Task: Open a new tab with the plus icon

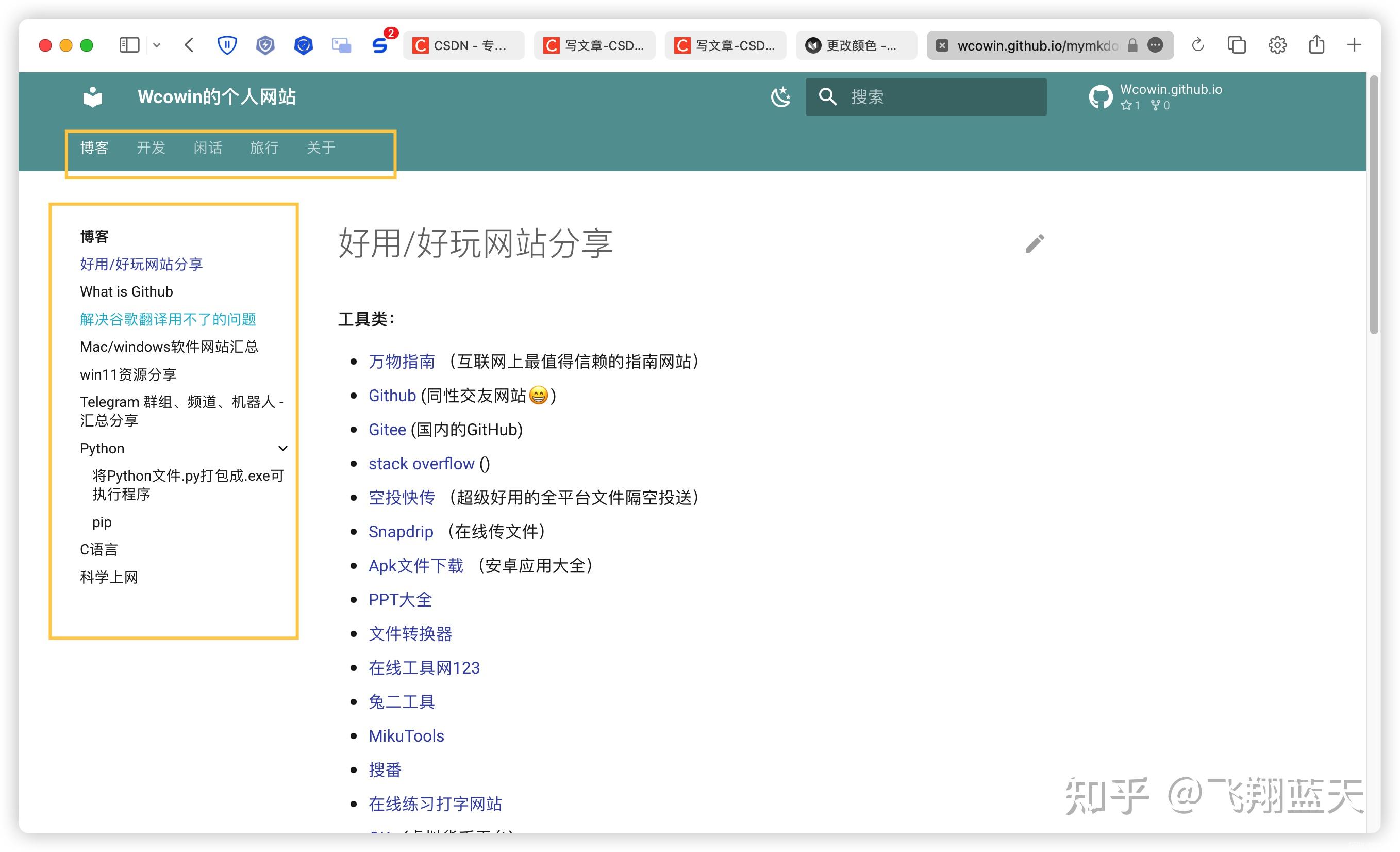Action: click(1355, 45)
